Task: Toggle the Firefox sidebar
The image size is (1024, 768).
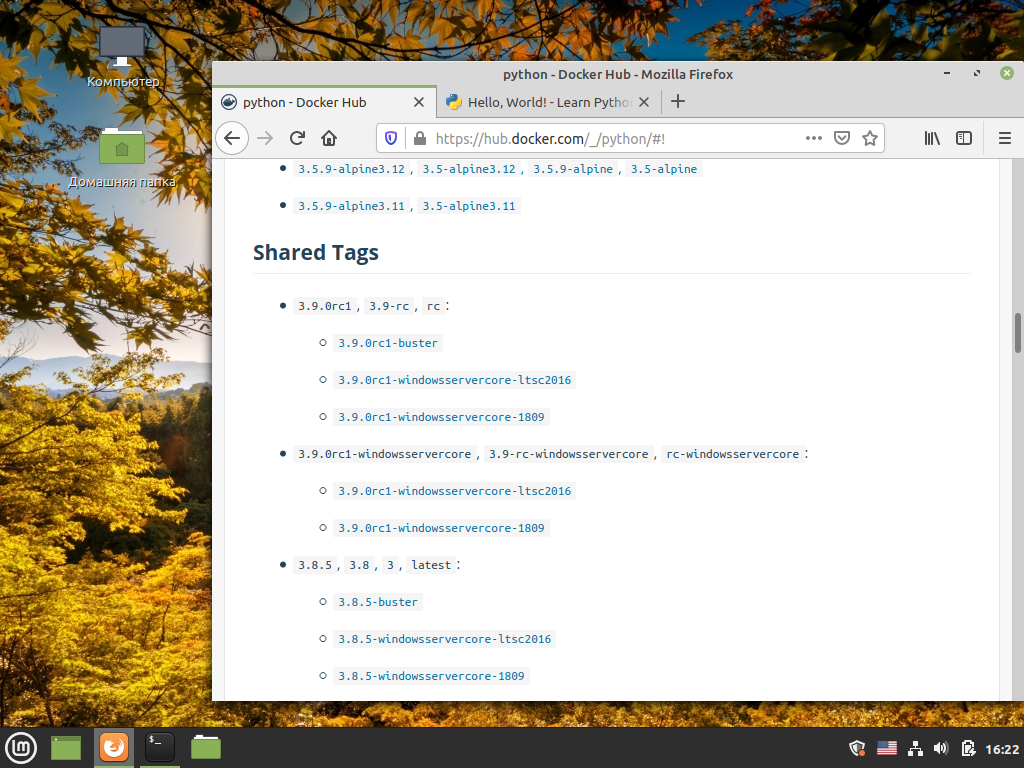Action: 964,138
